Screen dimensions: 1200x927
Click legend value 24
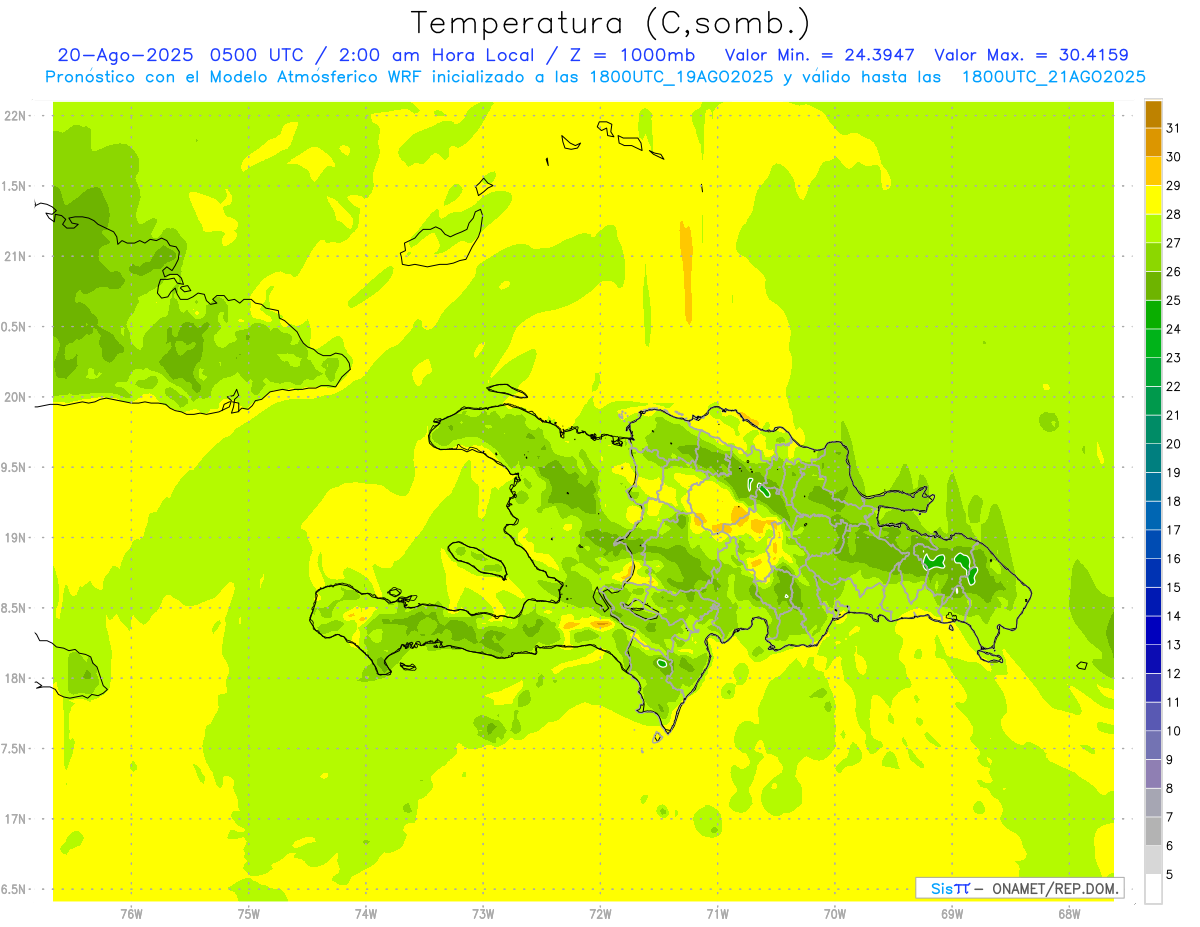1174,329
